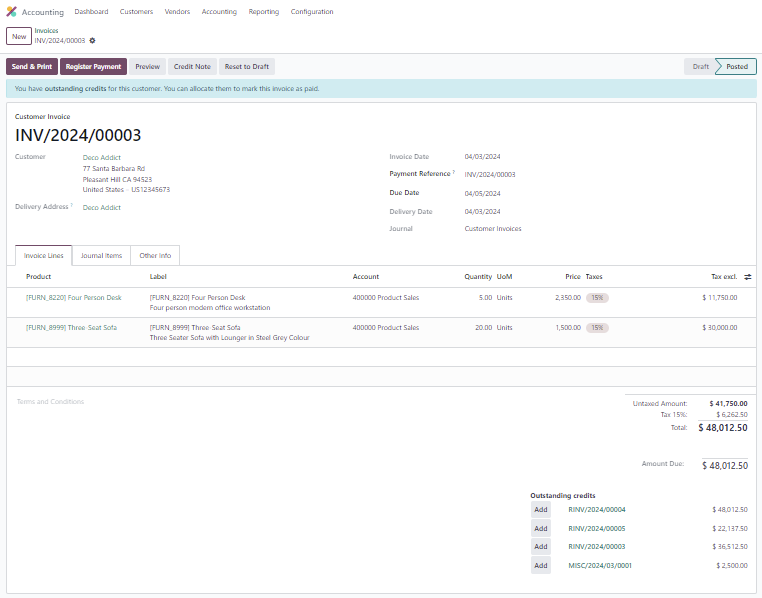Open the Delivery Address Deco Addict link
Viewport: 762px width, 598px height.
point(102,207)
